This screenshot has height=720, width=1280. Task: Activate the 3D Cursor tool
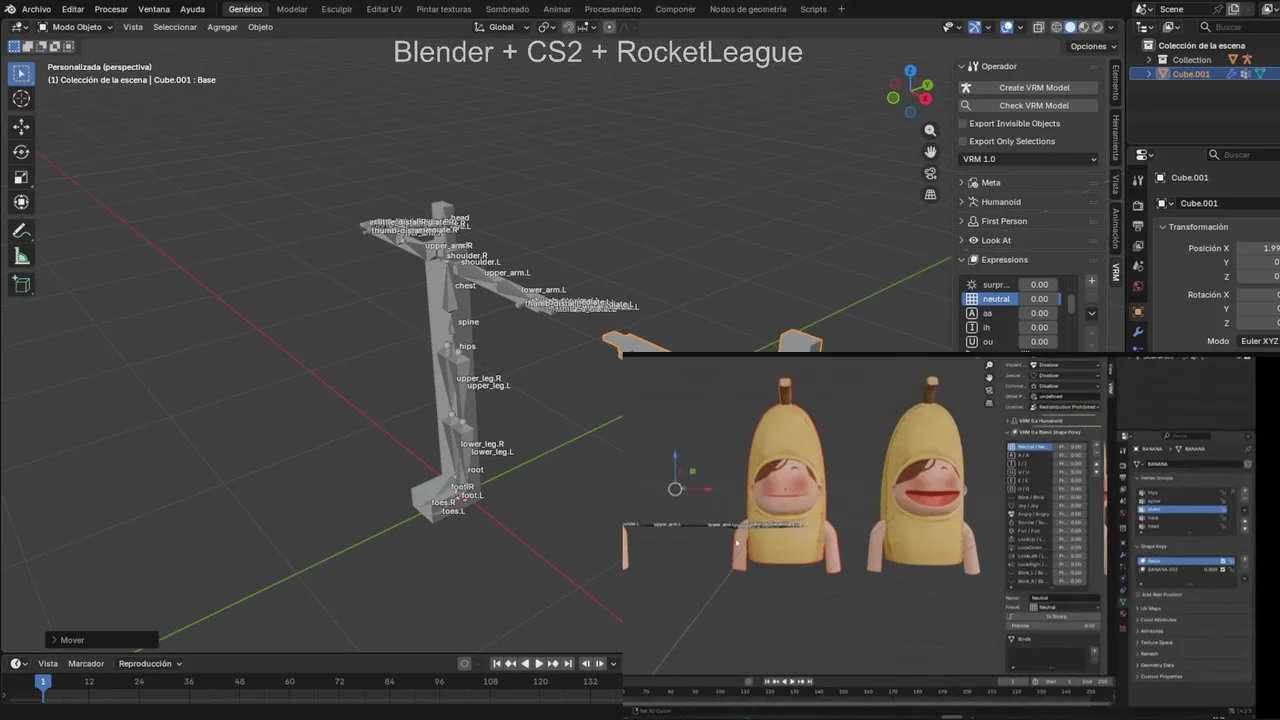(21, 99)
